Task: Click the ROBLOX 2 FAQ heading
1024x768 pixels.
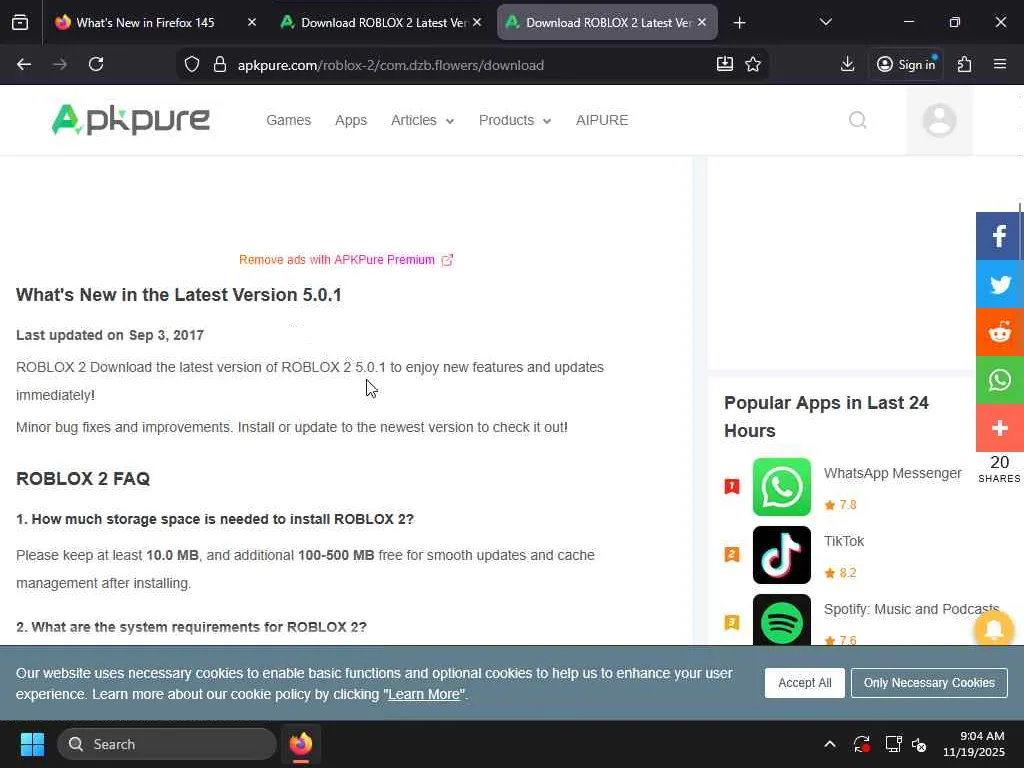Action: pyautogui.click(x=83, y=479)
